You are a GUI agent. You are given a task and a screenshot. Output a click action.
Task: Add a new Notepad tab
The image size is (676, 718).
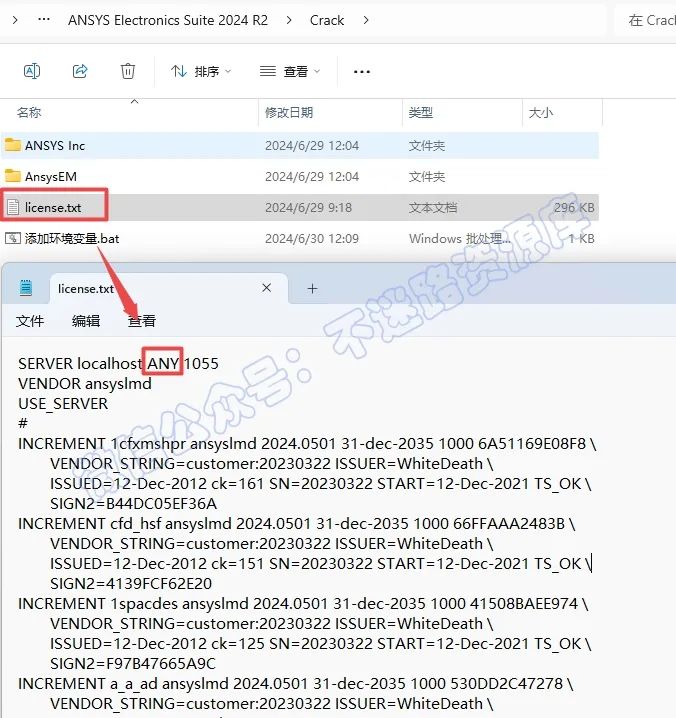312,288
